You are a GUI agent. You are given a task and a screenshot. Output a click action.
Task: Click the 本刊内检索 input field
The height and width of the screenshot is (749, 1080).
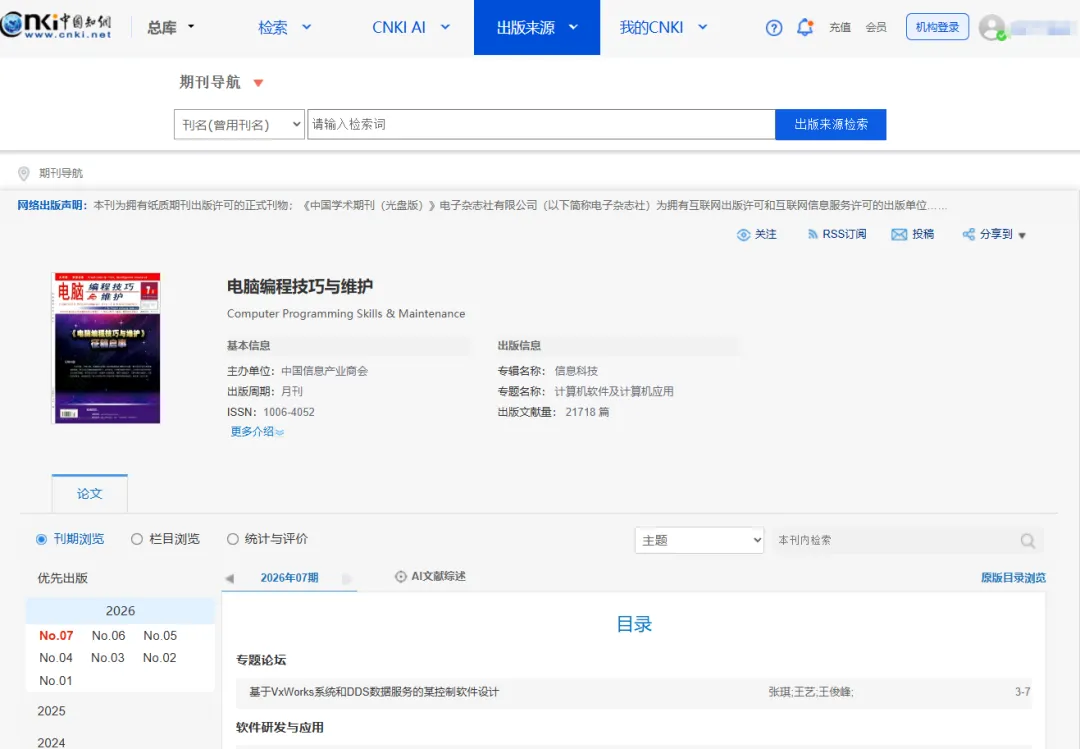point(895,541)
